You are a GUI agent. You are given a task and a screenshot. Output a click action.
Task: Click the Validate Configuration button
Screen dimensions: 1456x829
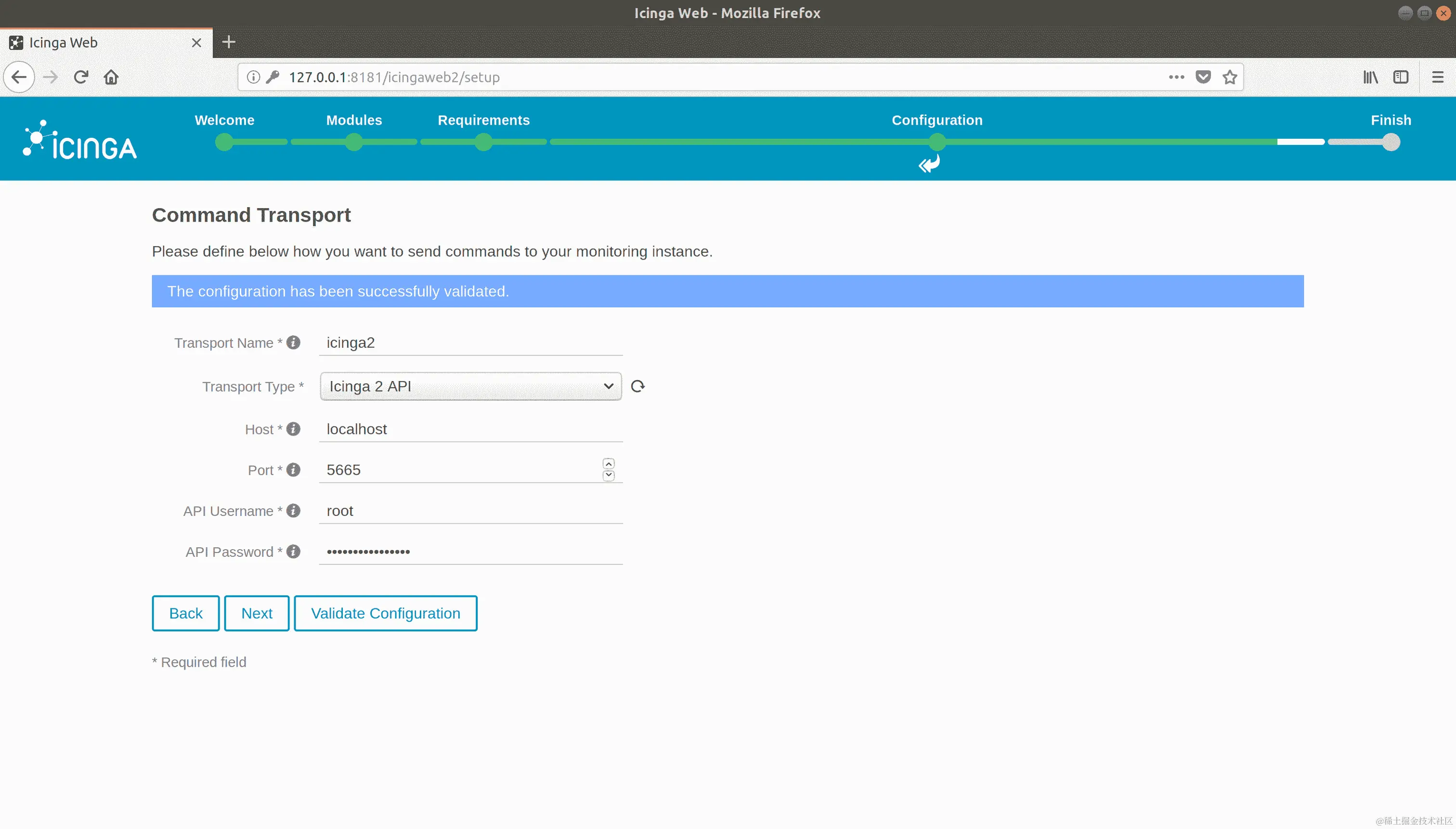tap(385, 613)
